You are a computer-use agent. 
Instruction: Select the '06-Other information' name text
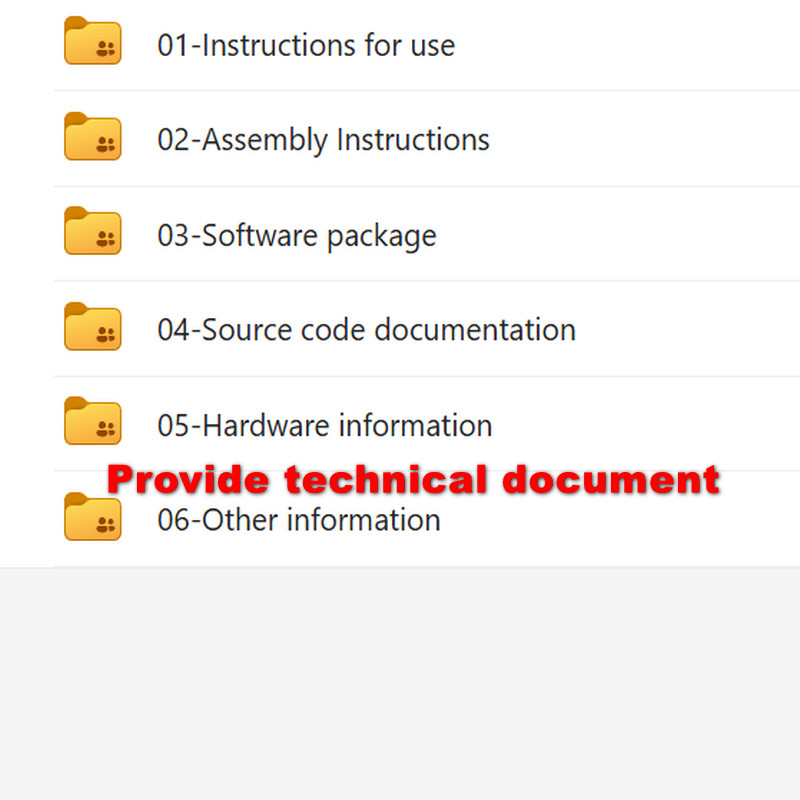click(299, 520)
